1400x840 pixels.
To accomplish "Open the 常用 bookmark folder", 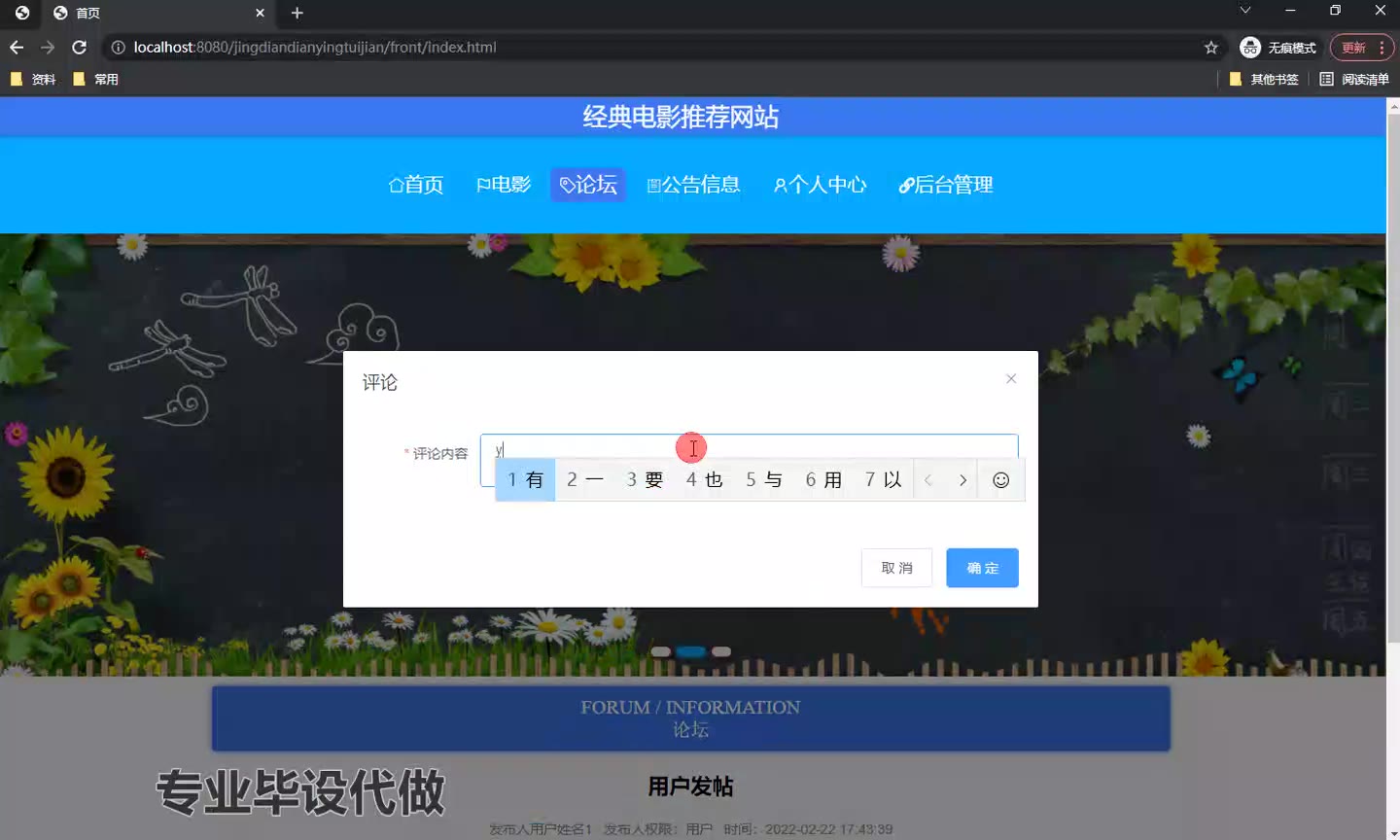I will [x=95, y=80].
